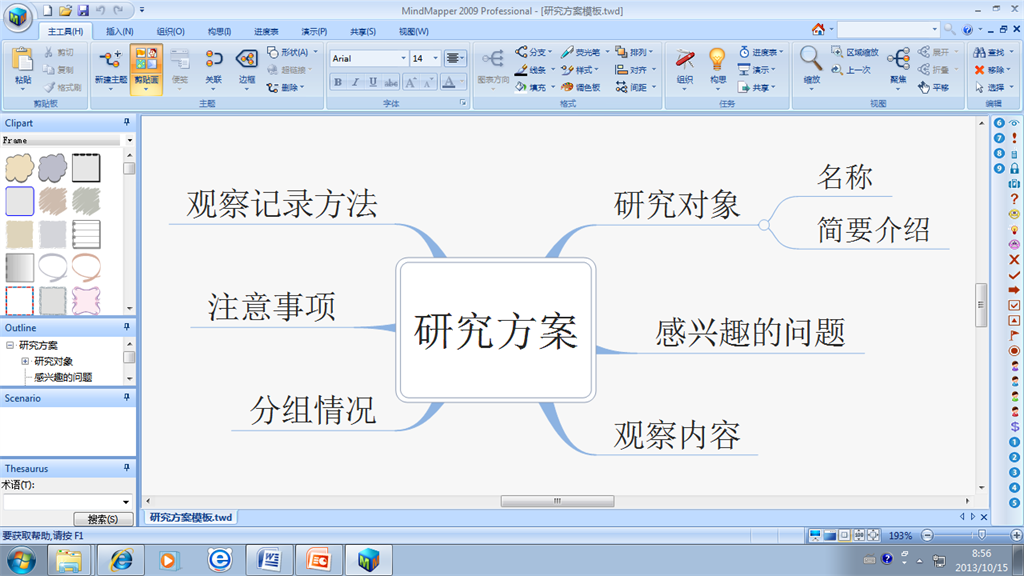Viewport: 1024px width, 576px height.
Task: Toggle bold text formatting
Action: 338,83
